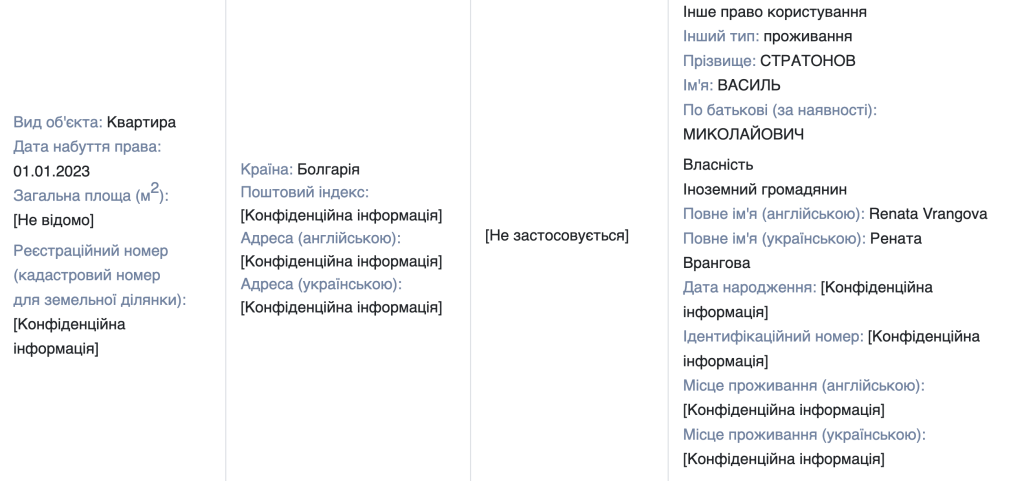Viewport: 1024px width, 481px height.
Task: Click the "Квартира" object type value
Action: coord(141,122)
